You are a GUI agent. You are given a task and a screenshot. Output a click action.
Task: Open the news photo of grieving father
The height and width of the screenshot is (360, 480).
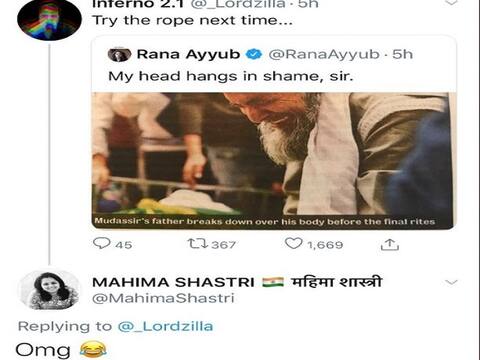click(x=273, y=161)
